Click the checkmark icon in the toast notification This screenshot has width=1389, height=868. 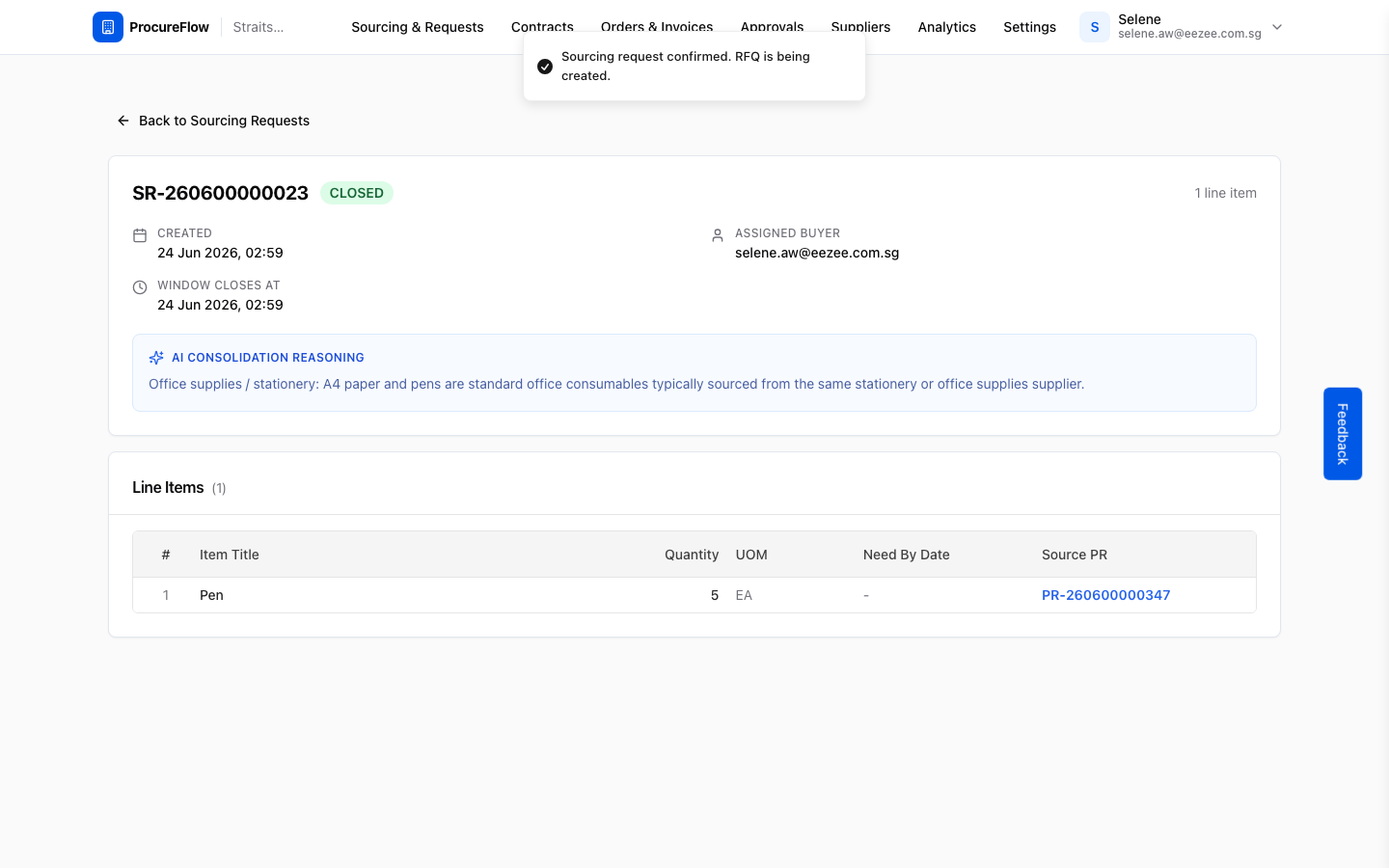point(545,67)
